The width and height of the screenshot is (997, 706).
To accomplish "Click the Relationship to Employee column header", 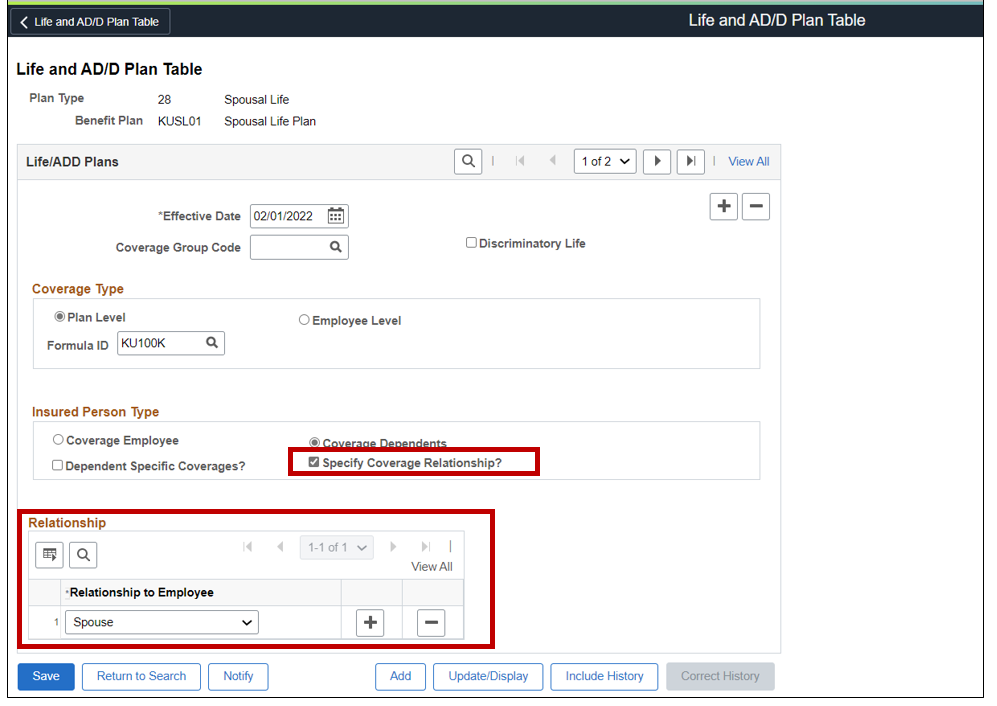I will pos(141,592).
